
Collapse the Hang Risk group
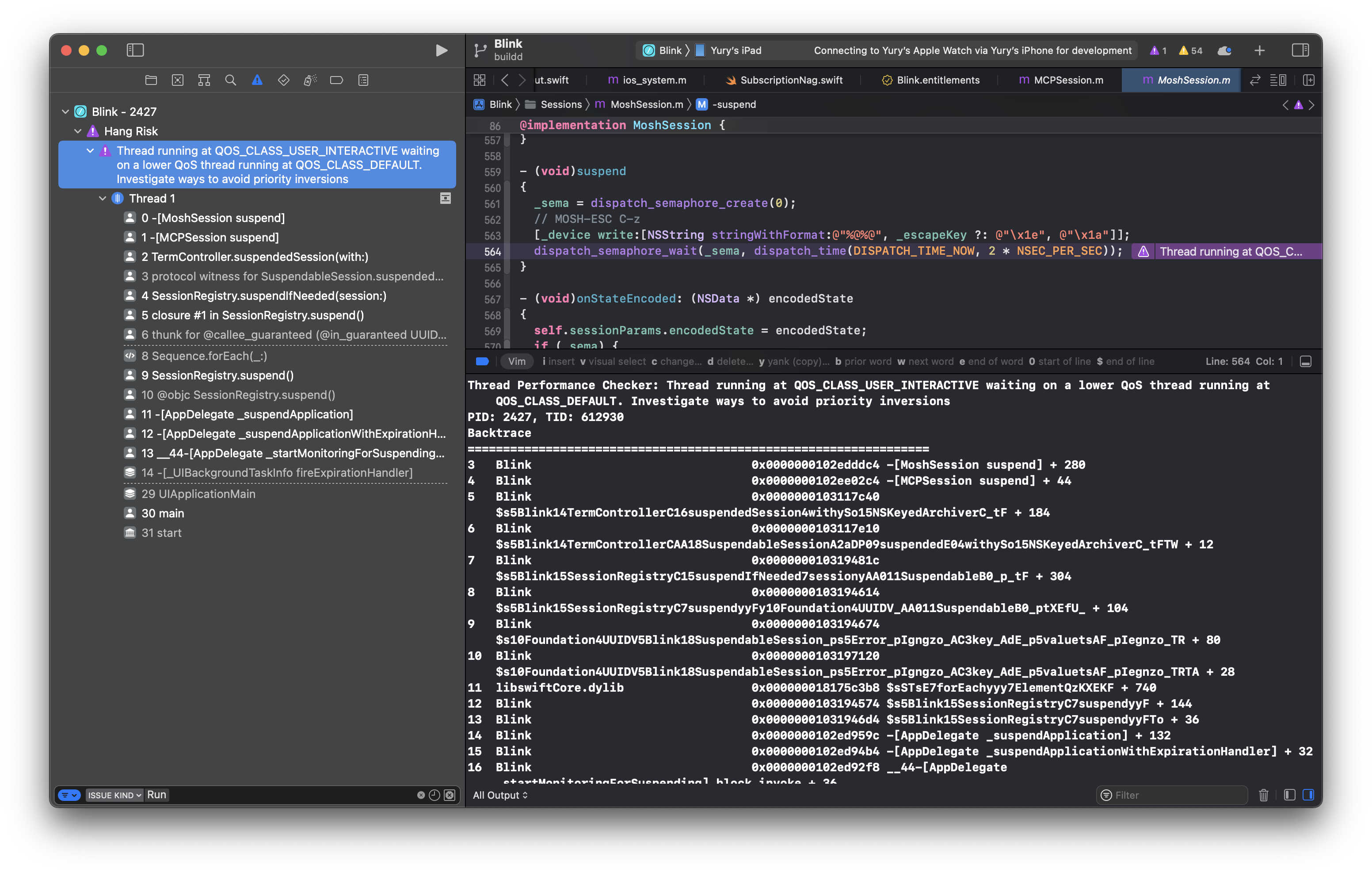tap(78, 131)
